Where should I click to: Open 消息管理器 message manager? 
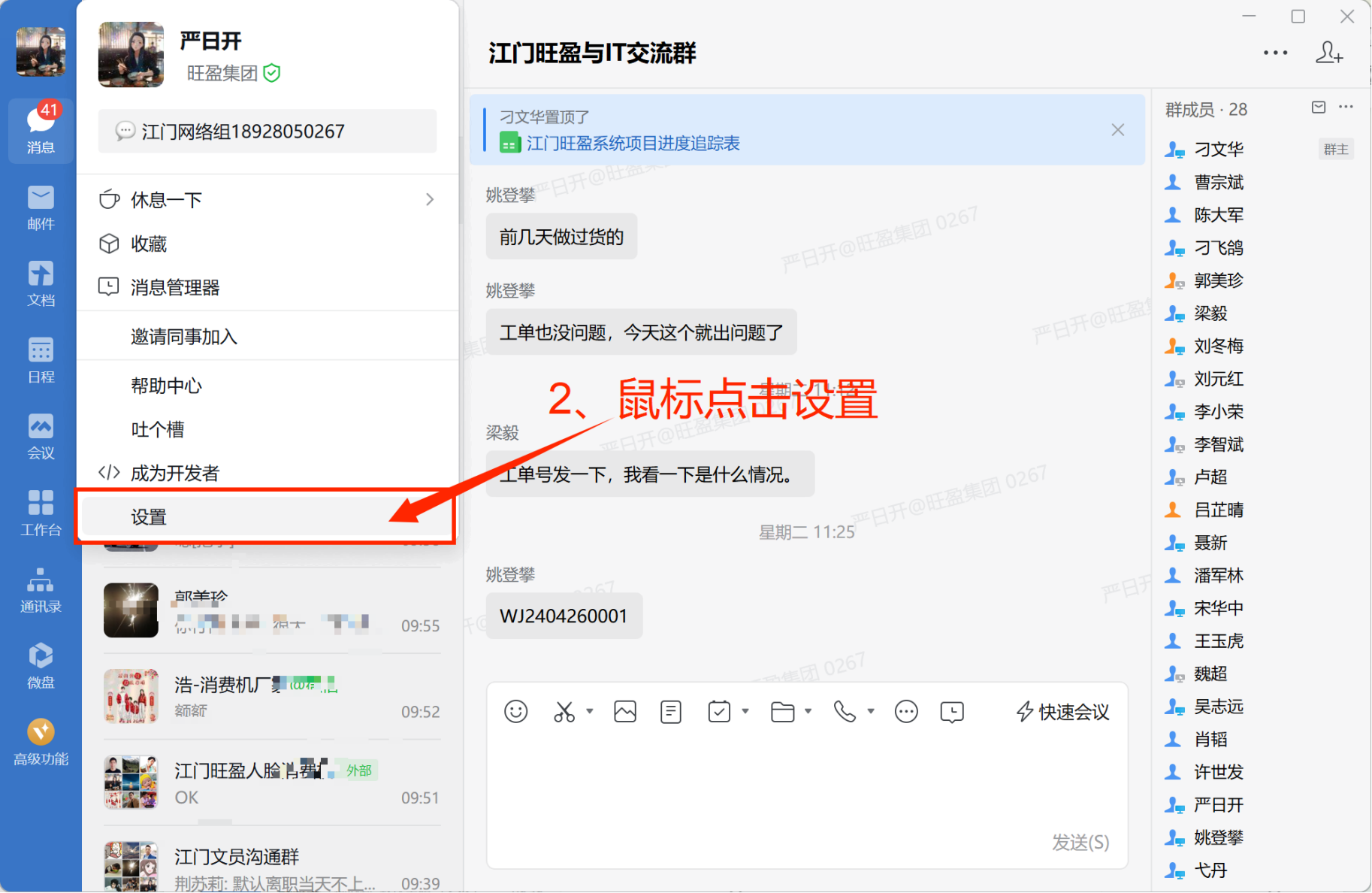pyautogui.click(x=267, y=287)
